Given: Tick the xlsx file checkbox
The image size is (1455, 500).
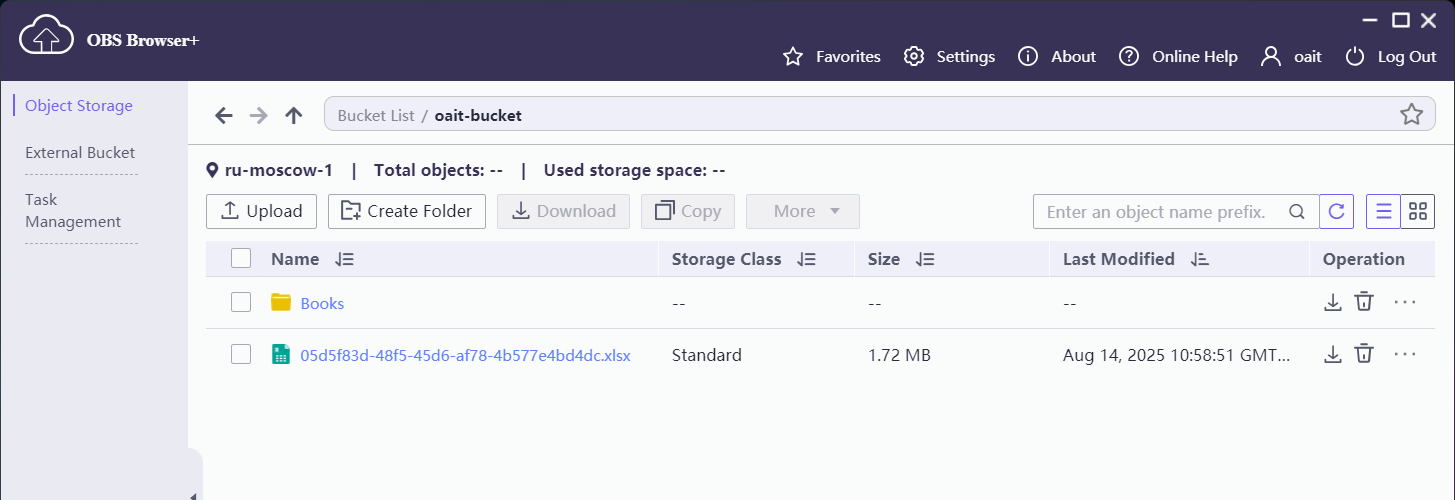Looking at the screenshot, I should coord(241,354).
